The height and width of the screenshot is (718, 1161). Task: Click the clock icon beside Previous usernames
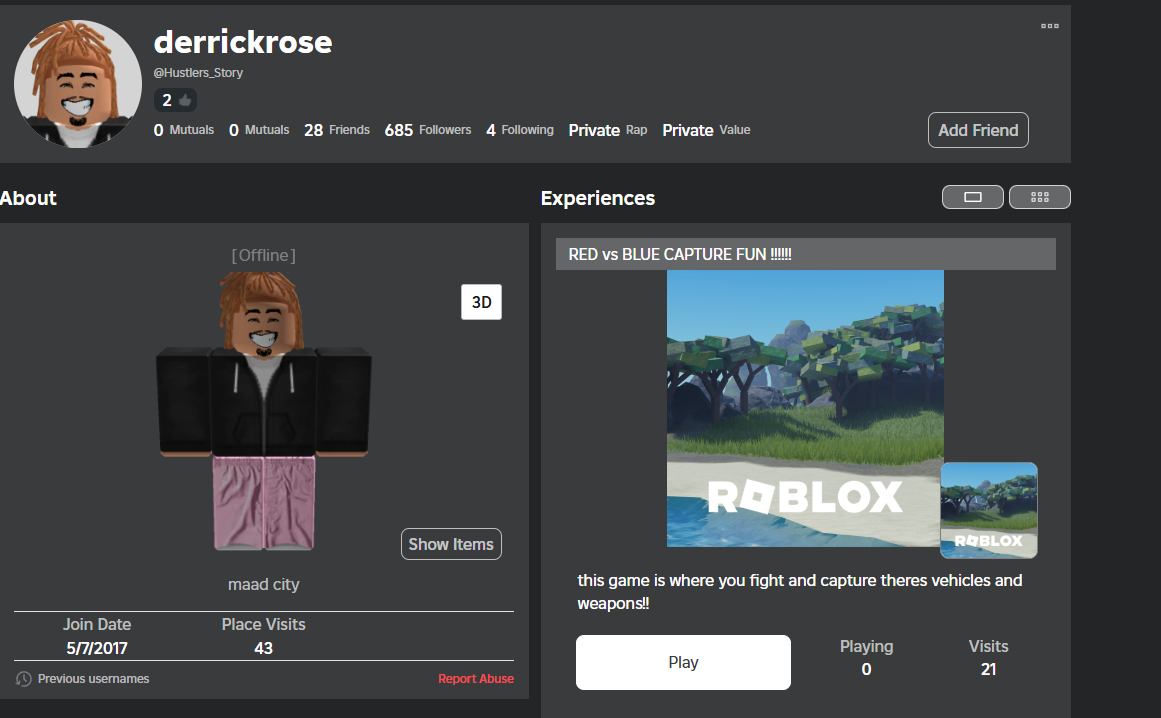point(24,679)
